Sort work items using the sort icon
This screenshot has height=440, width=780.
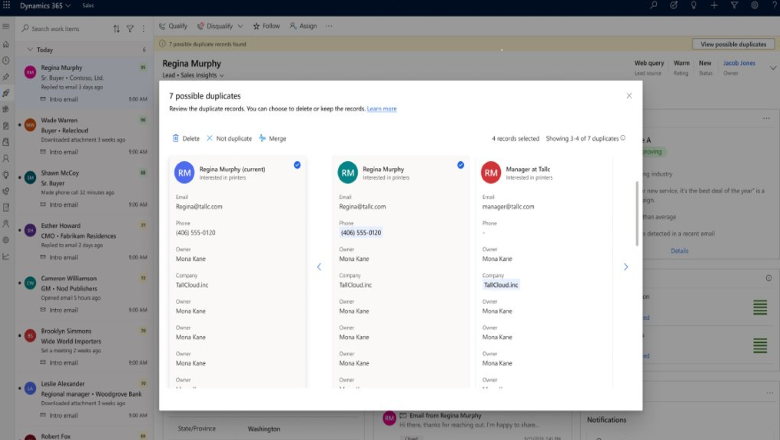[x=116, y=29]
